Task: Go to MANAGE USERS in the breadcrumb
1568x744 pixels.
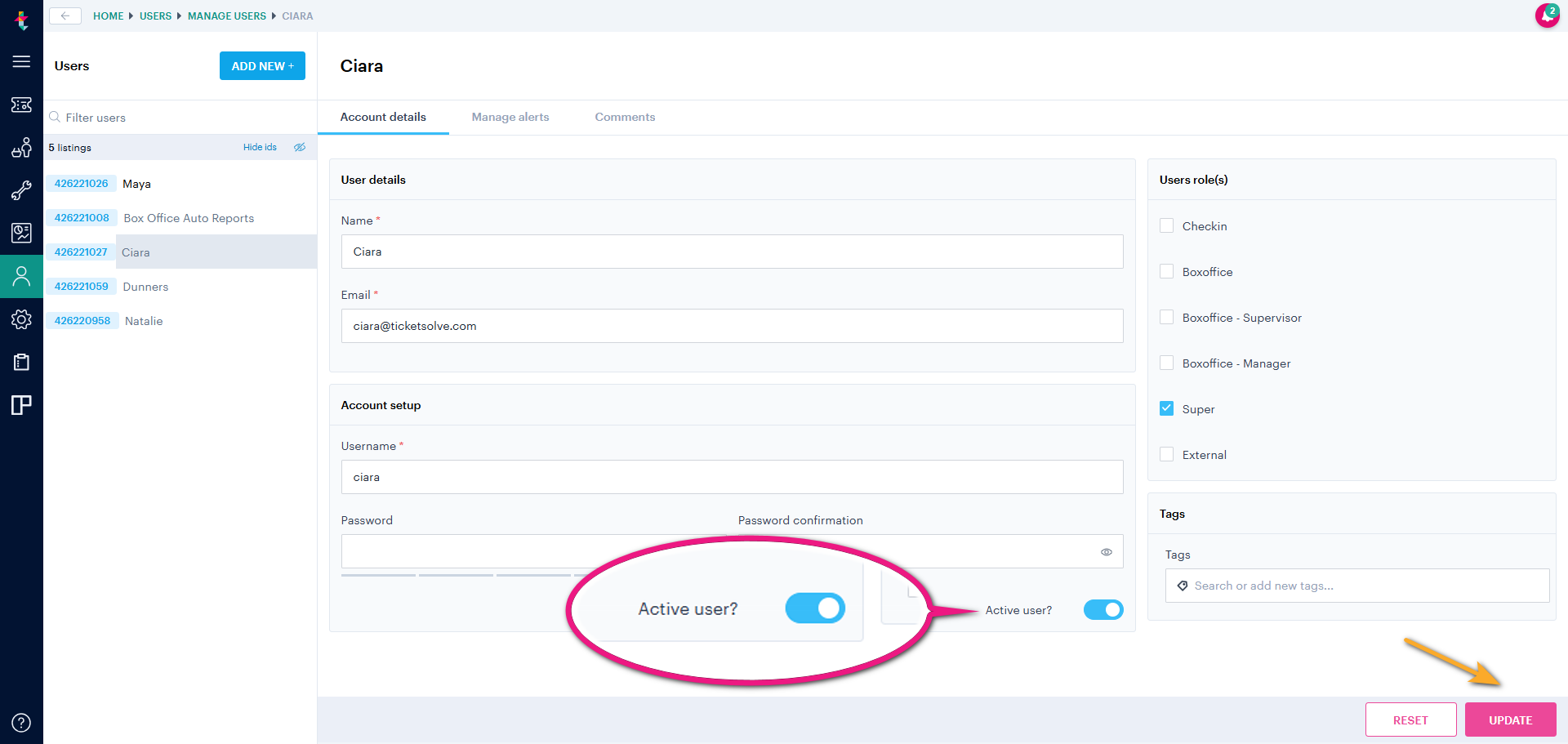Action: tap(227, 16)
